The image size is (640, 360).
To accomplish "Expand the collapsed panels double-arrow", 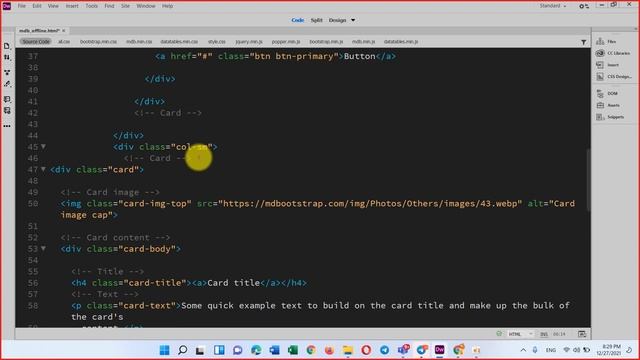I will click(x=635, y=29).
